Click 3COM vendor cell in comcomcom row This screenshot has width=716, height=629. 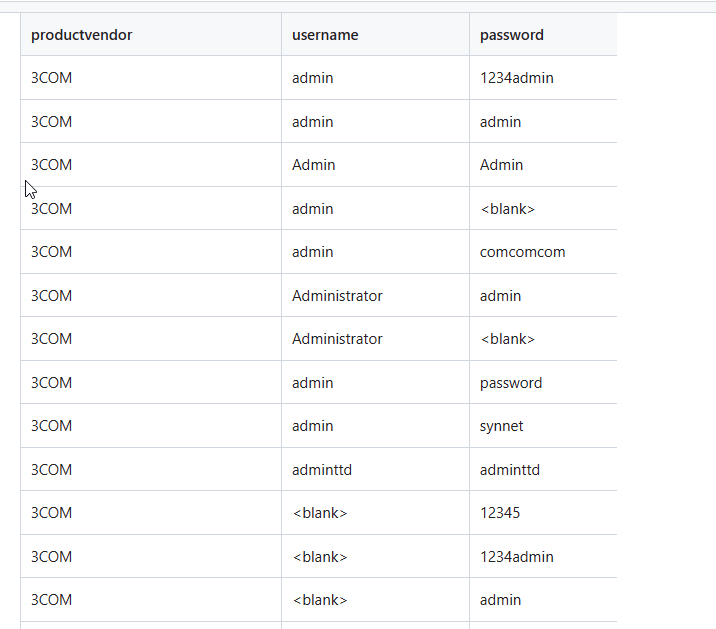click(51, 252)
